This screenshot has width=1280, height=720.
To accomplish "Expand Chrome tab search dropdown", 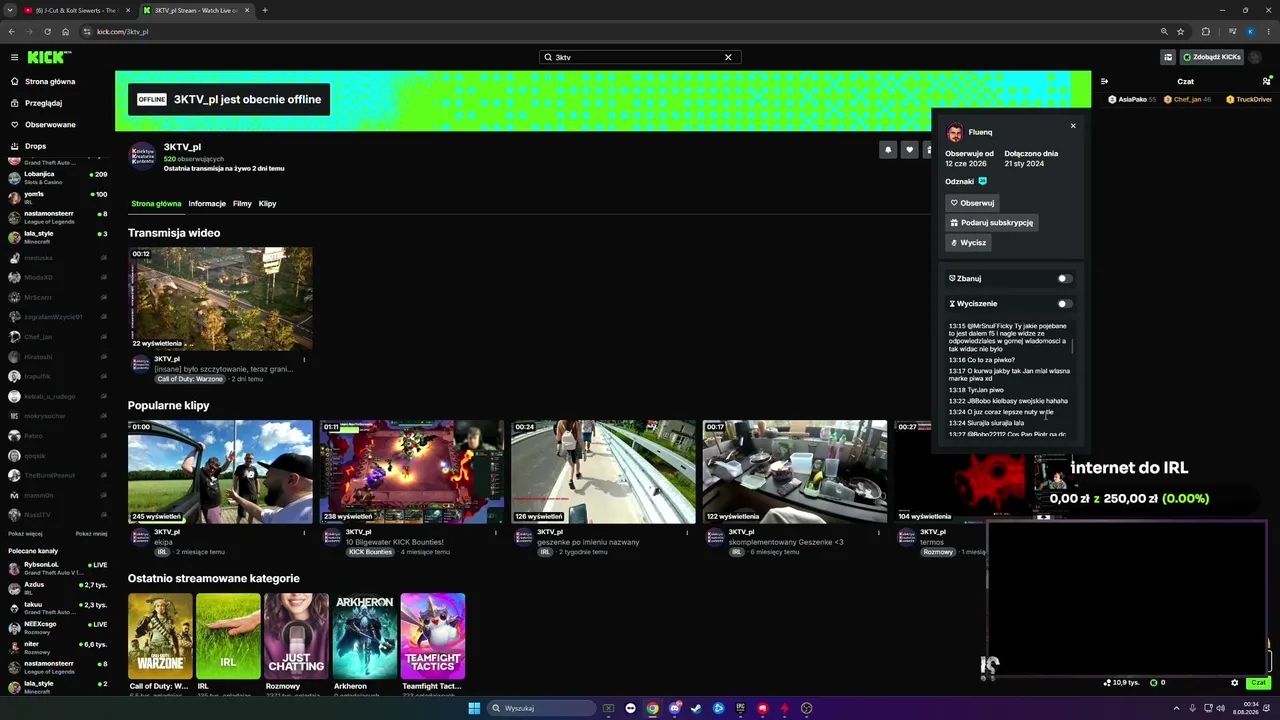I will [10, 10].
